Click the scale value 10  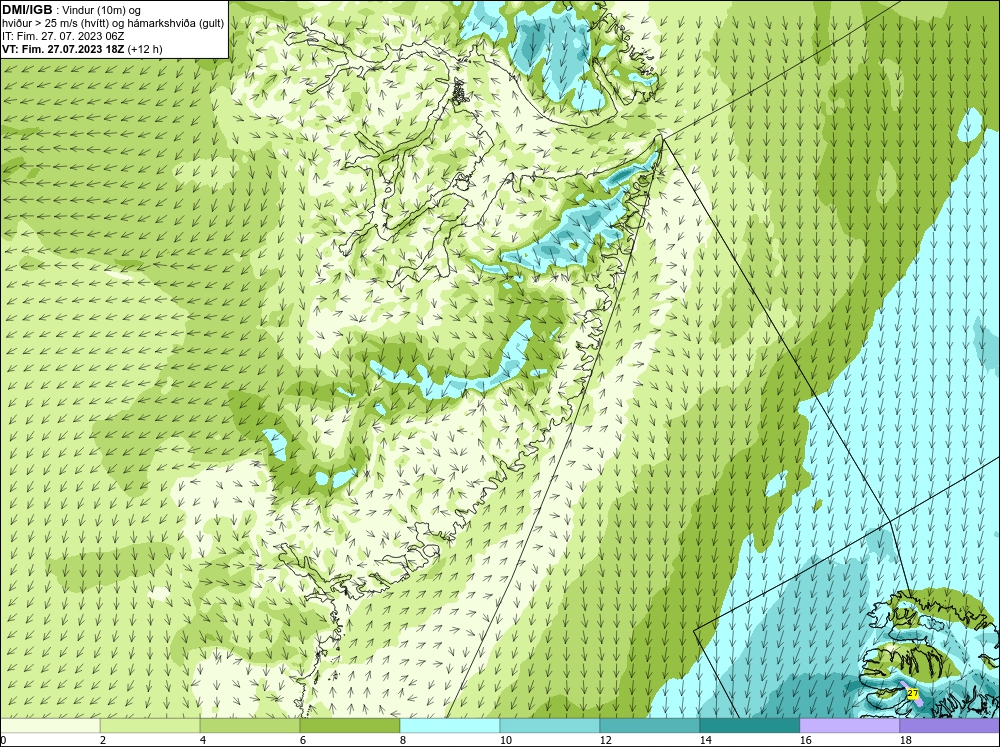505,740
